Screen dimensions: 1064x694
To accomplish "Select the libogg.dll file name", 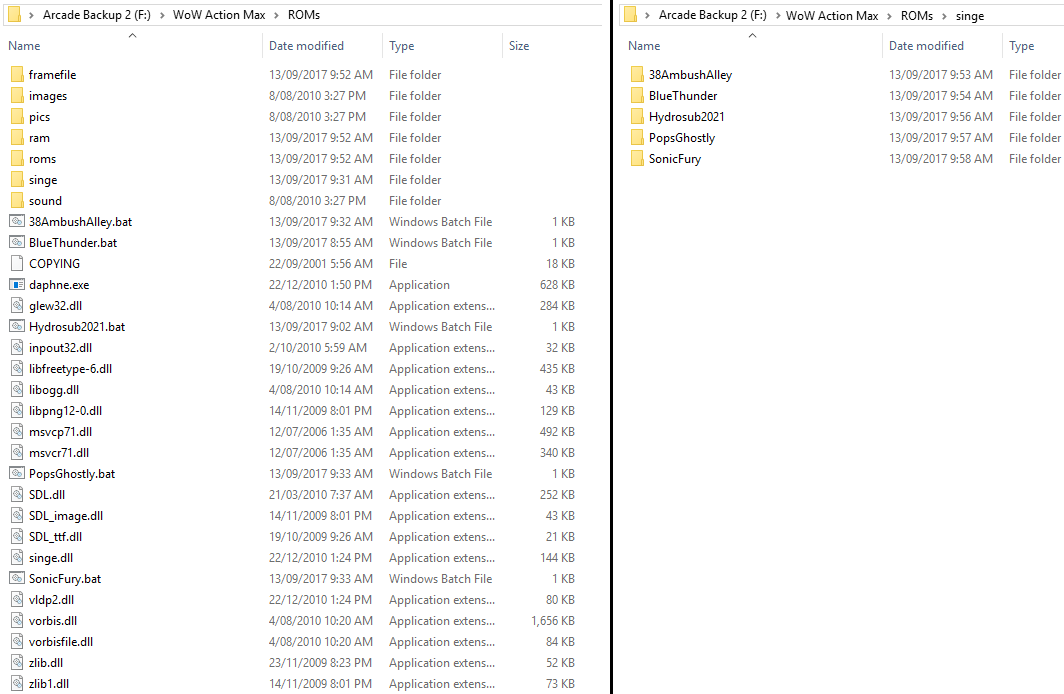I will pyautogui.click(x=54, y=389).
